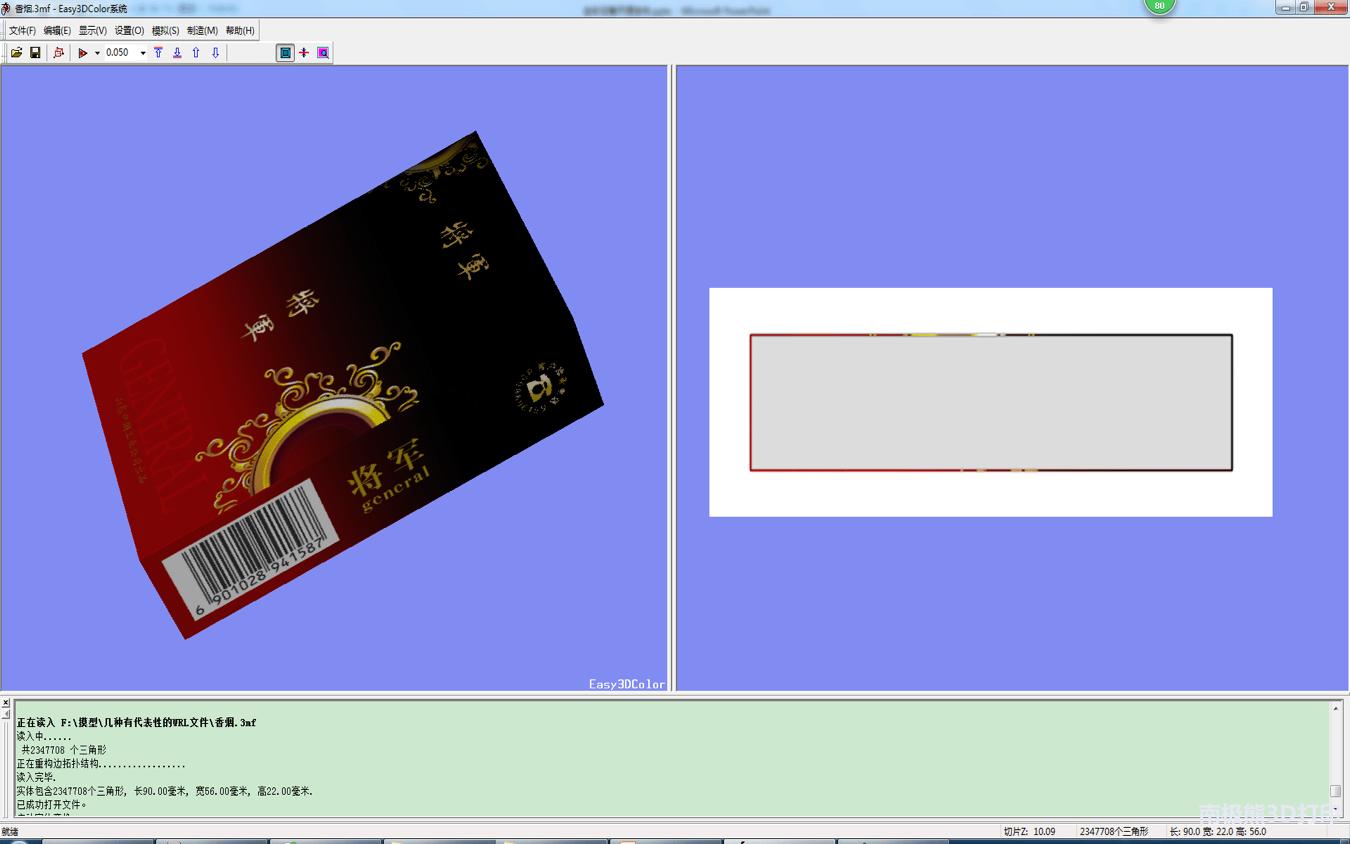Step slice up one layer

coord(195,53)
